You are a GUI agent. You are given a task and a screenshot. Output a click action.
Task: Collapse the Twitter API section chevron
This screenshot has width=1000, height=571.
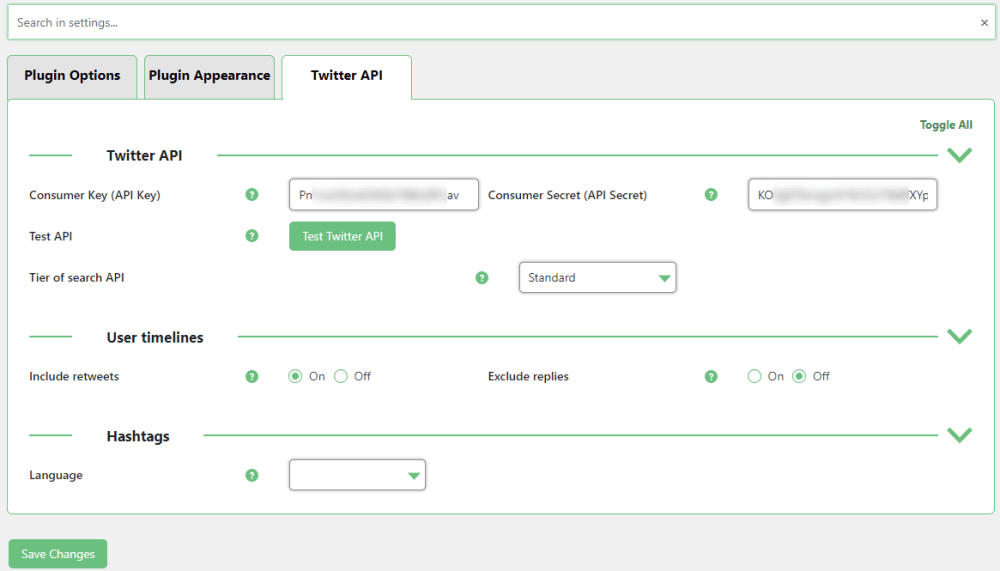coord(959,155)
